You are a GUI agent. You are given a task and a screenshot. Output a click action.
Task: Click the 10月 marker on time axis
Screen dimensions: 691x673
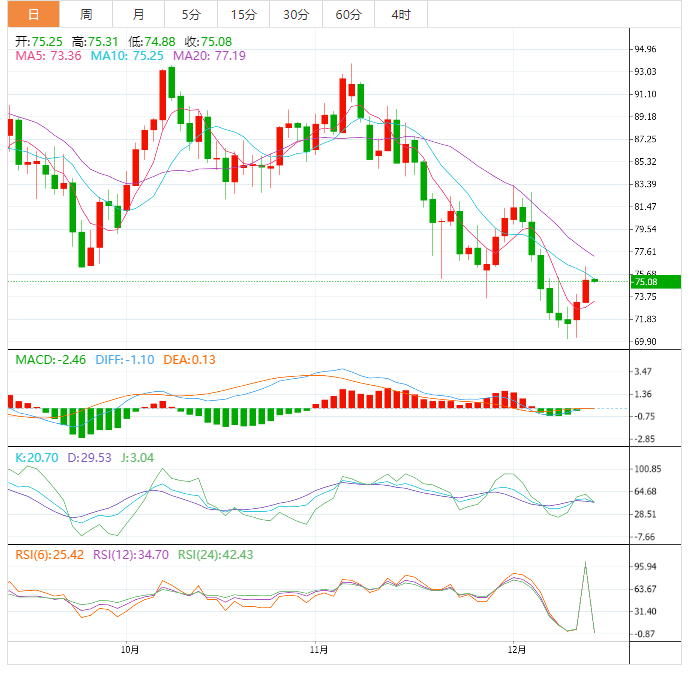[x=127, y=649]
